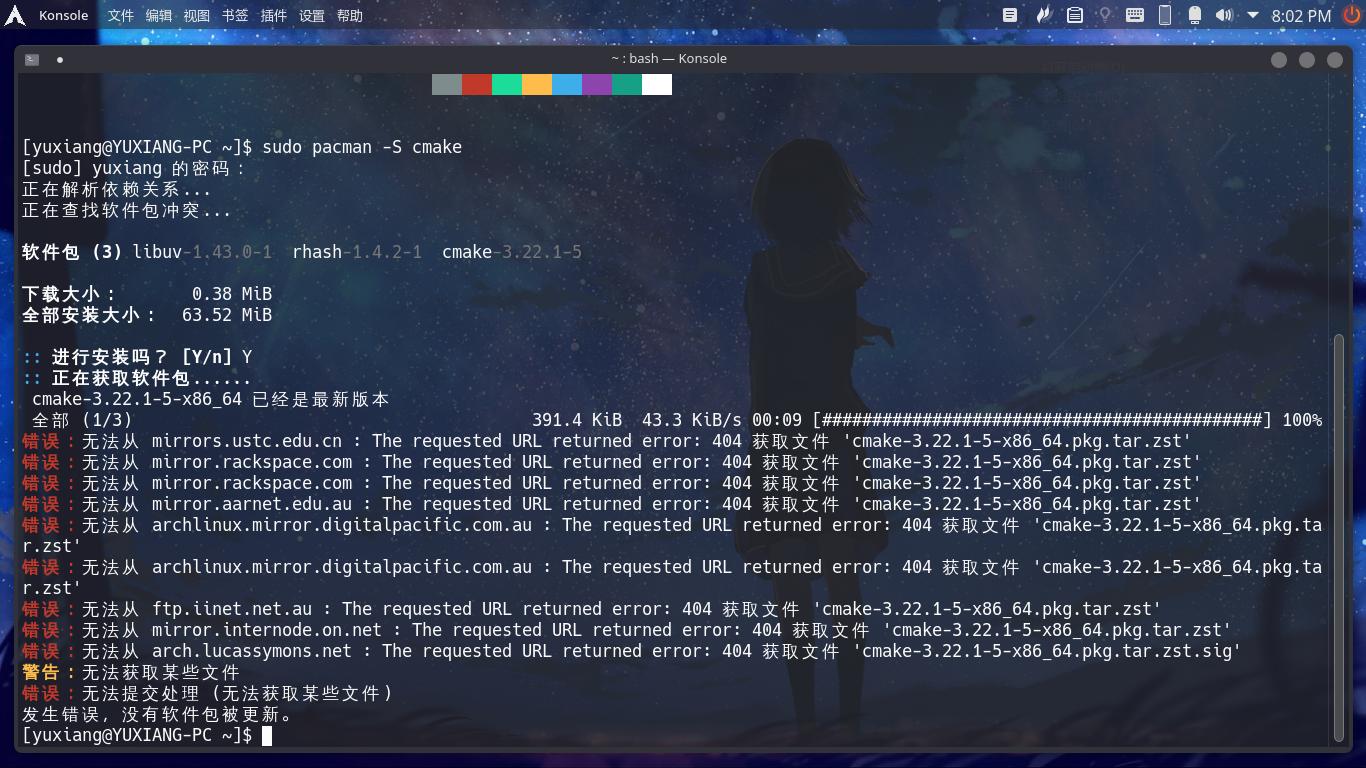Click the '正在解析依赖关系...' line
Screen dimensions: 1366x768
pos(117,189)
